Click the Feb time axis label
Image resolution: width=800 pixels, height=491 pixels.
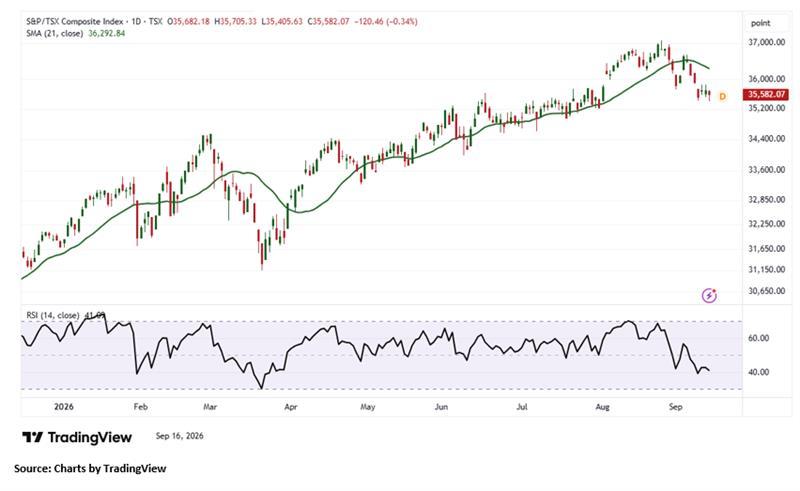140,407
